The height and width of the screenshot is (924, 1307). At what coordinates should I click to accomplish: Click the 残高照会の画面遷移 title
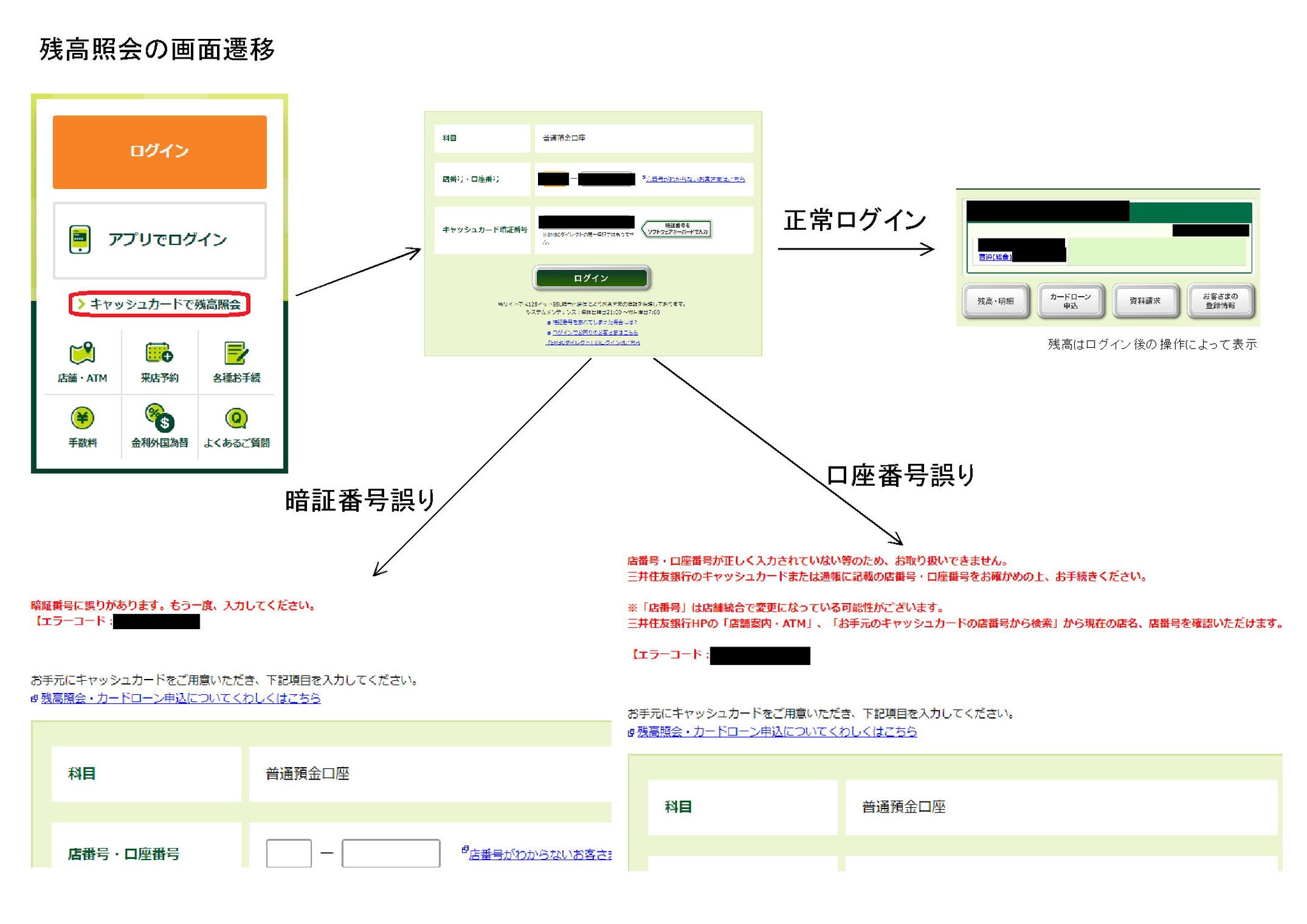[x=157, y=49]
